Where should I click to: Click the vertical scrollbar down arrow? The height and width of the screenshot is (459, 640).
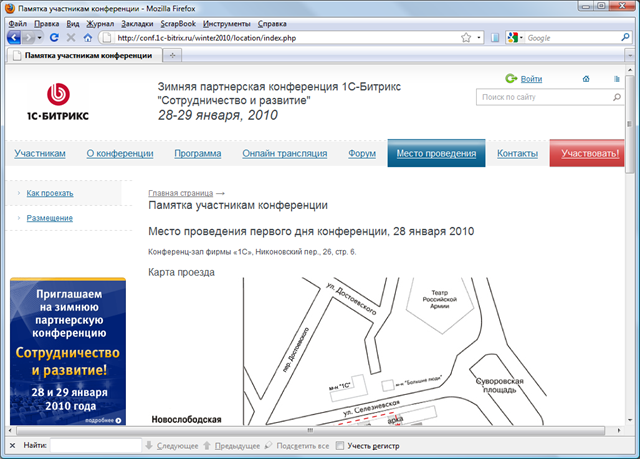[x=629, y=420]
